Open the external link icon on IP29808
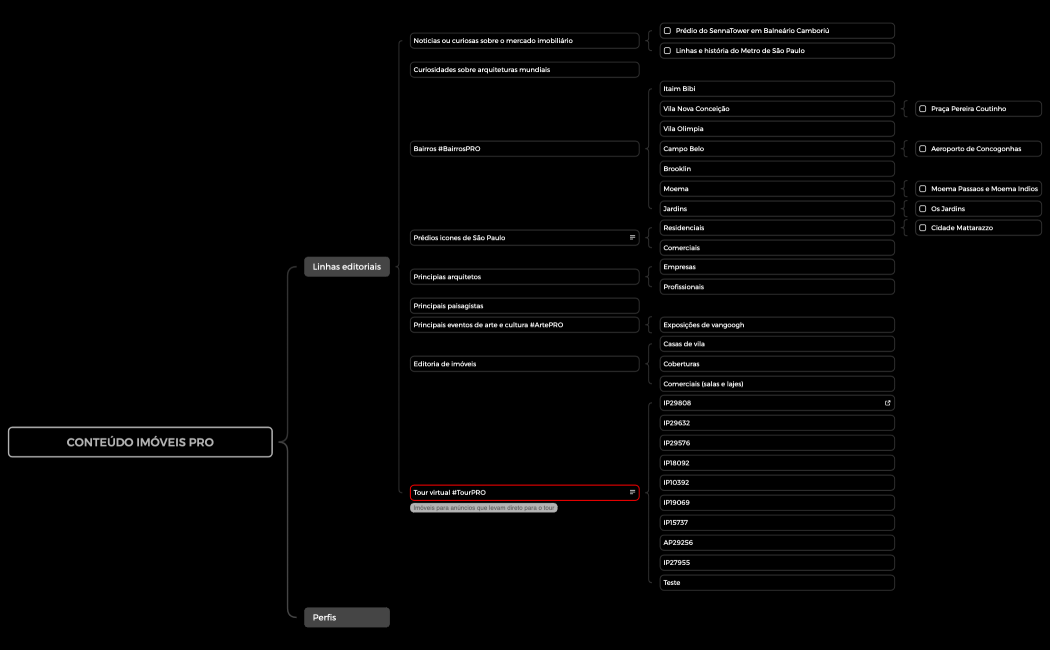This screenshot has height=650, width=1050. (x=887, y=403)
